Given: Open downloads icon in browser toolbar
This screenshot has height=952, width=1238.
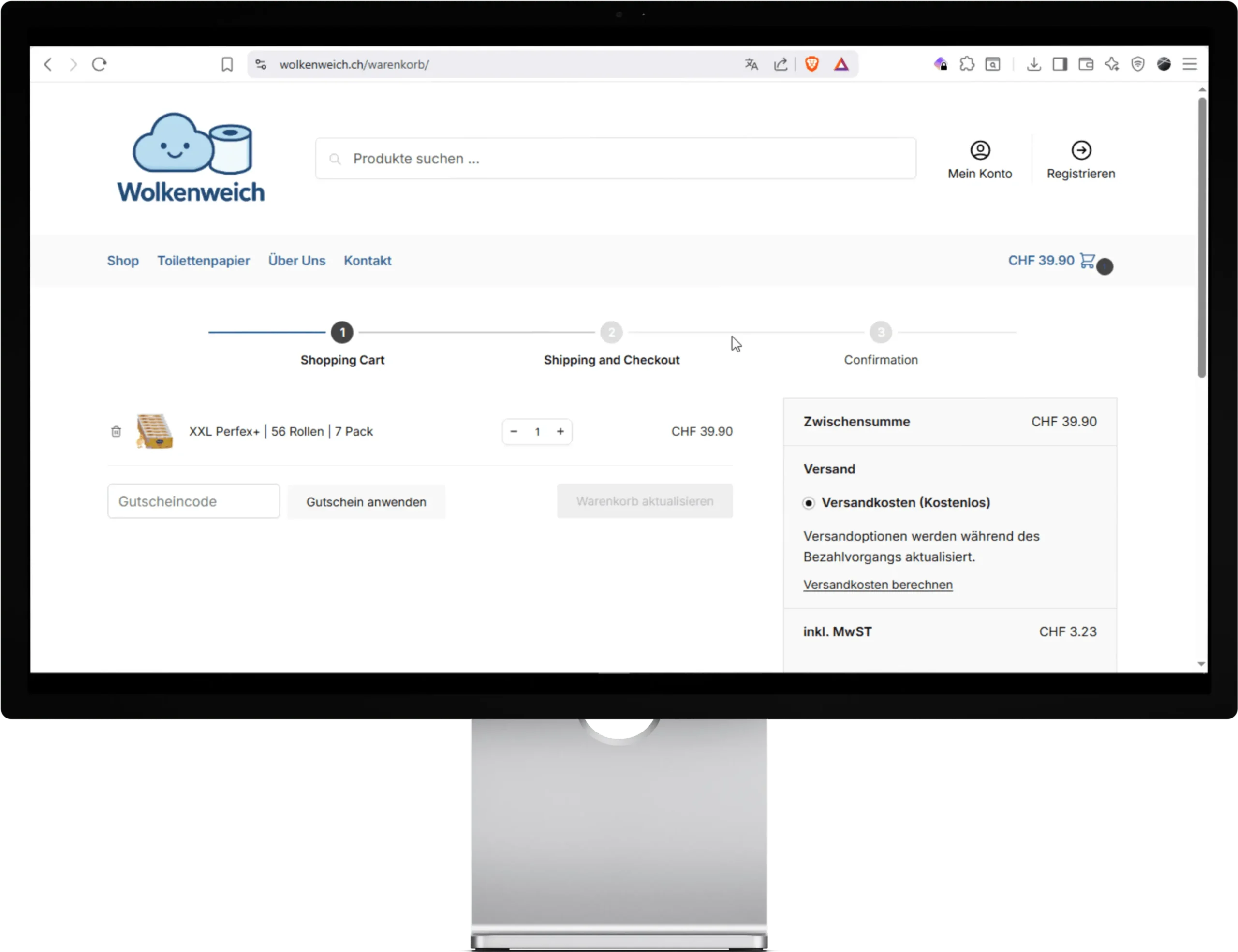Looking at the screenshot, I should [1033, 65].
